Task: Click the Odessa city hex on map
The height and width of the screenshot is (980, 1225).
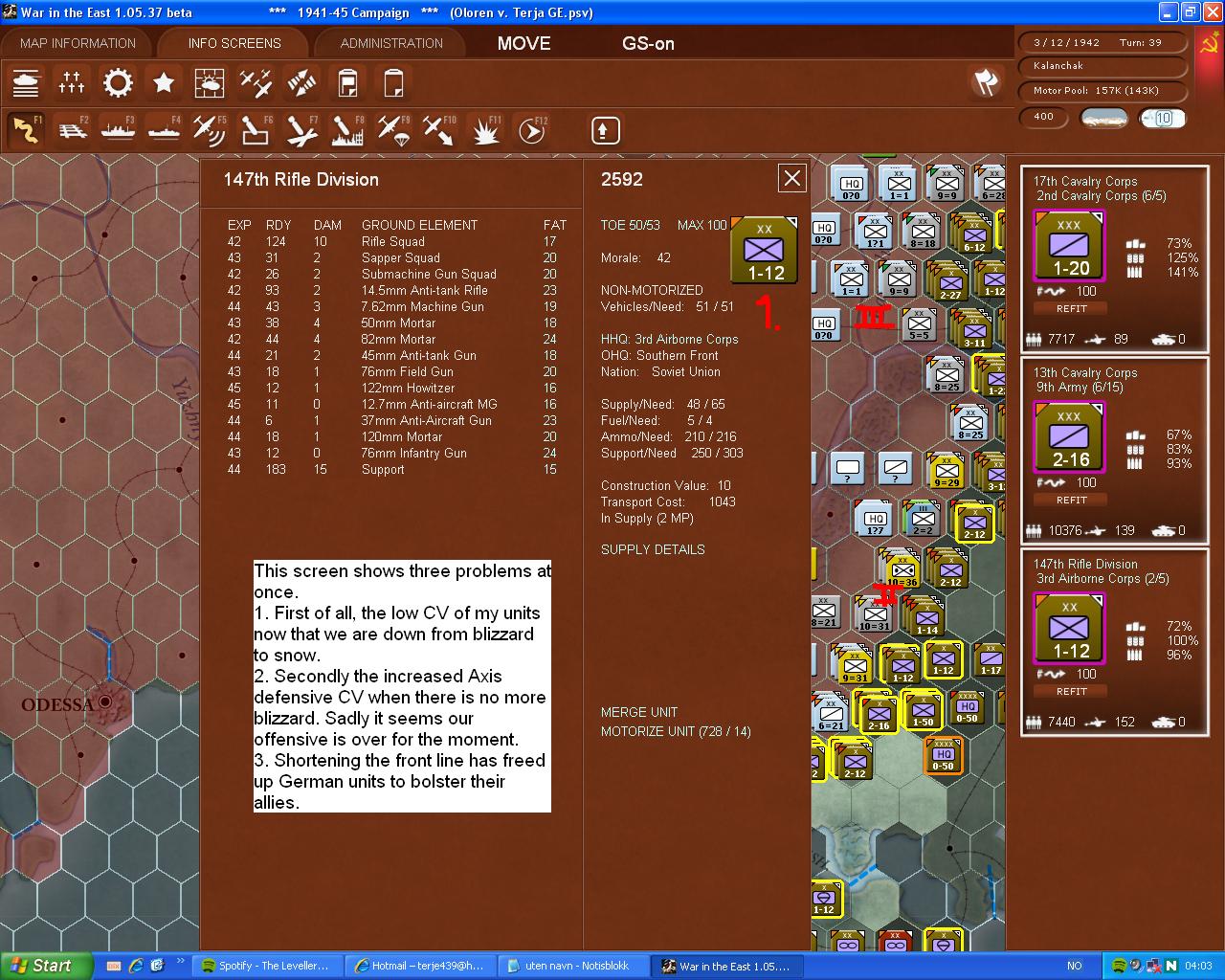Action: point(104,702)
